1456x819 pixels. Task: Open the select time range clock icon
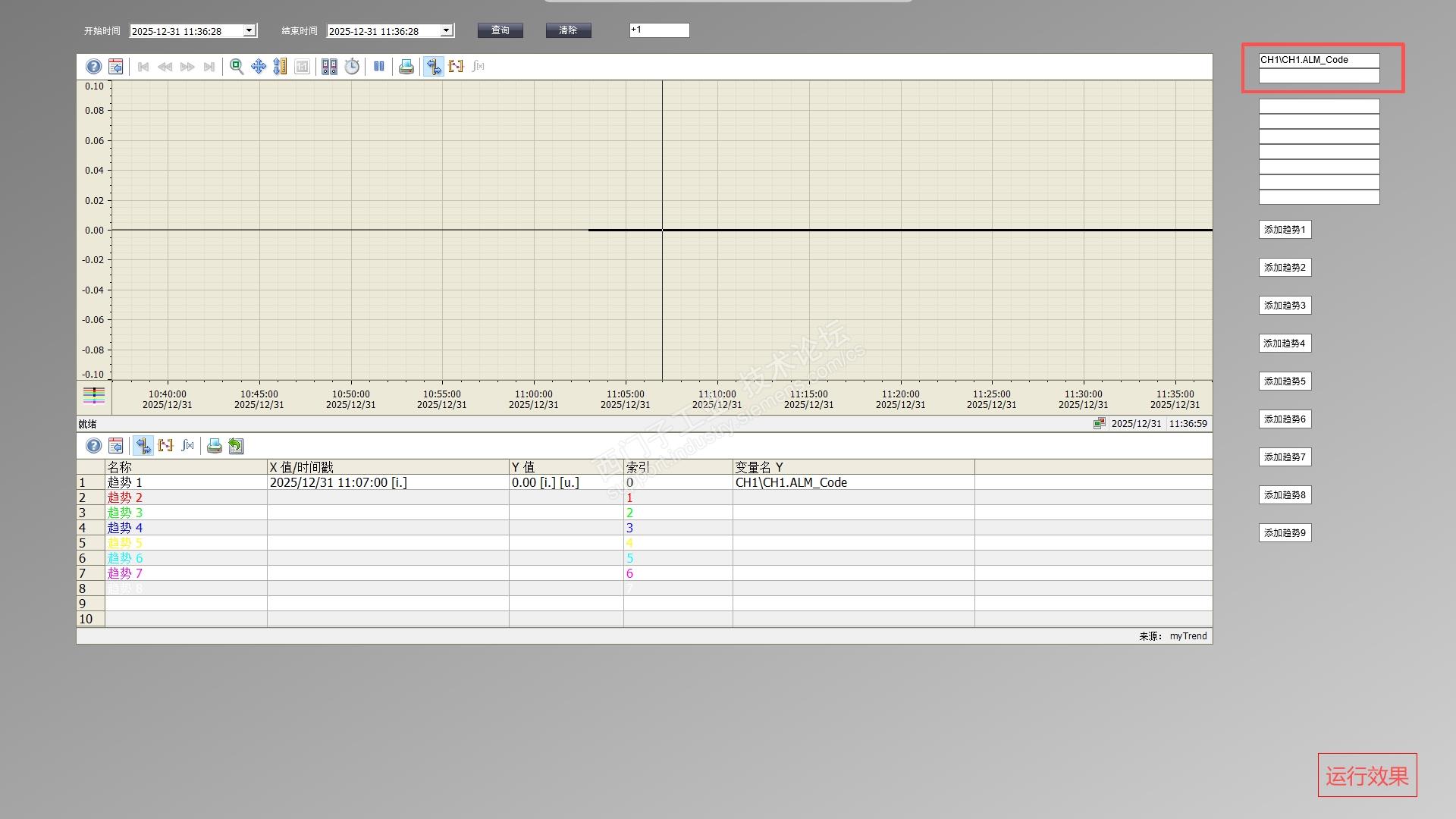click(x=352, y=67)
